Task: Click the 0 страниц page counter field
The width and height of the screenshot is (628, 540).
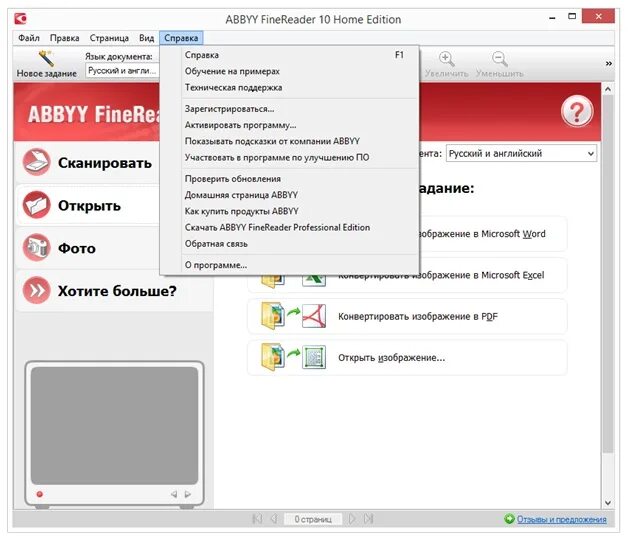Action: point(313,519)
